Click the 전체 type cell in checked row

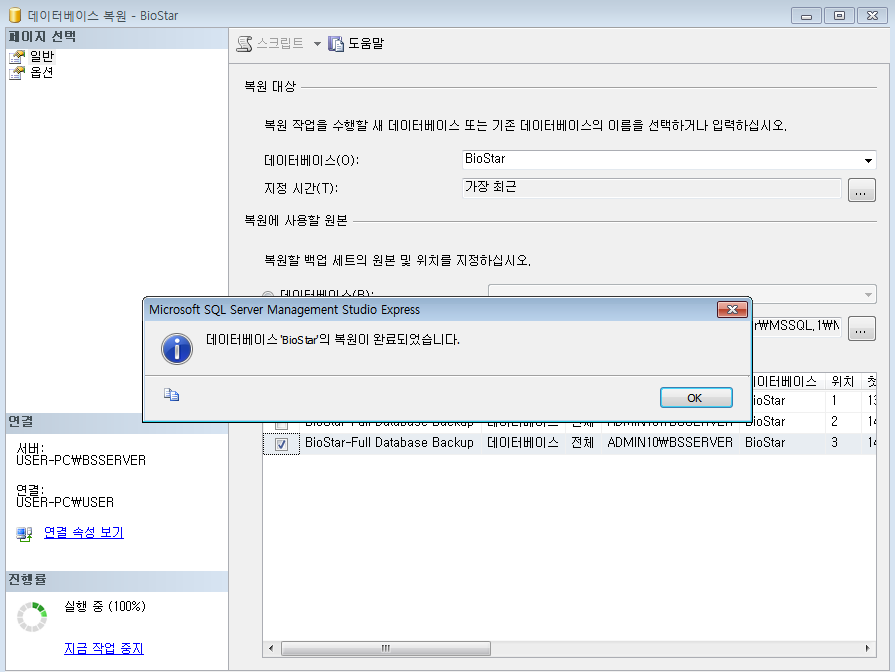pyautogui.click(x=582, y=442)
